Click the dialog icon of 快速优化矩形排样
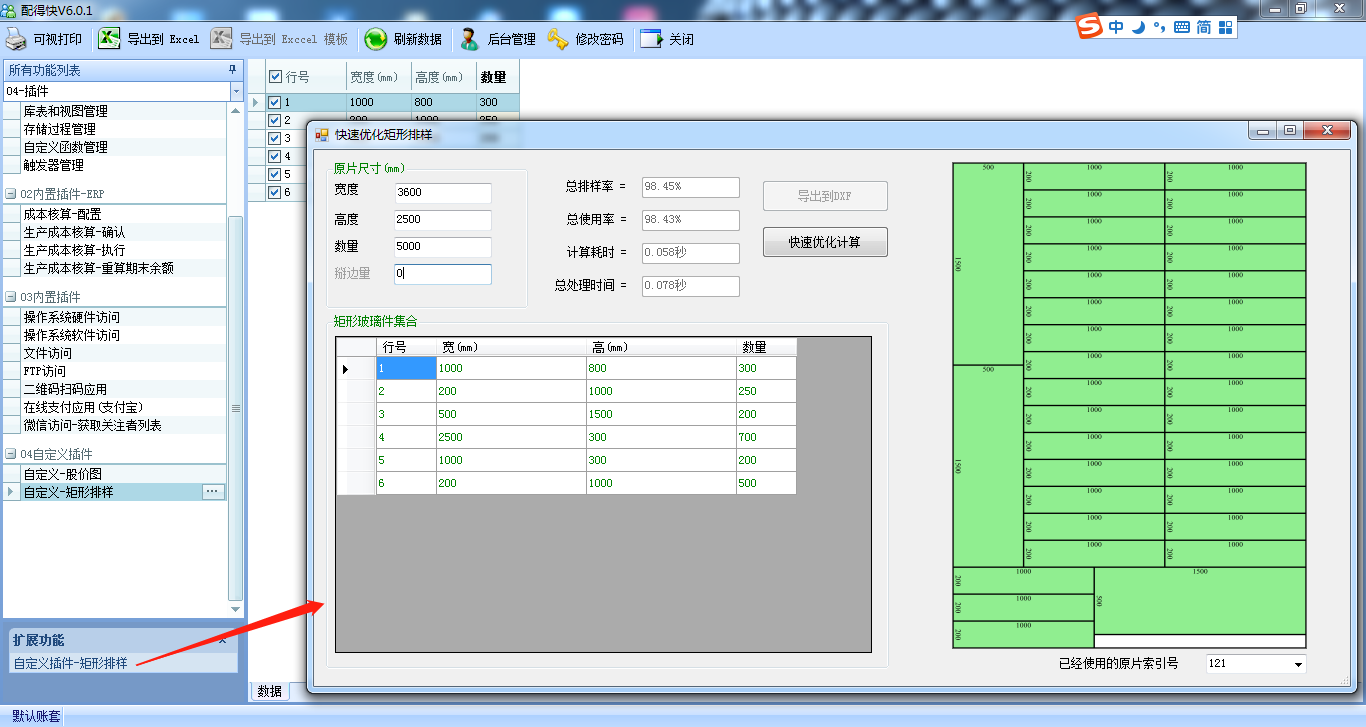Image resolution: width=1366 pixels, height=727 pixels. click(322, 133)
